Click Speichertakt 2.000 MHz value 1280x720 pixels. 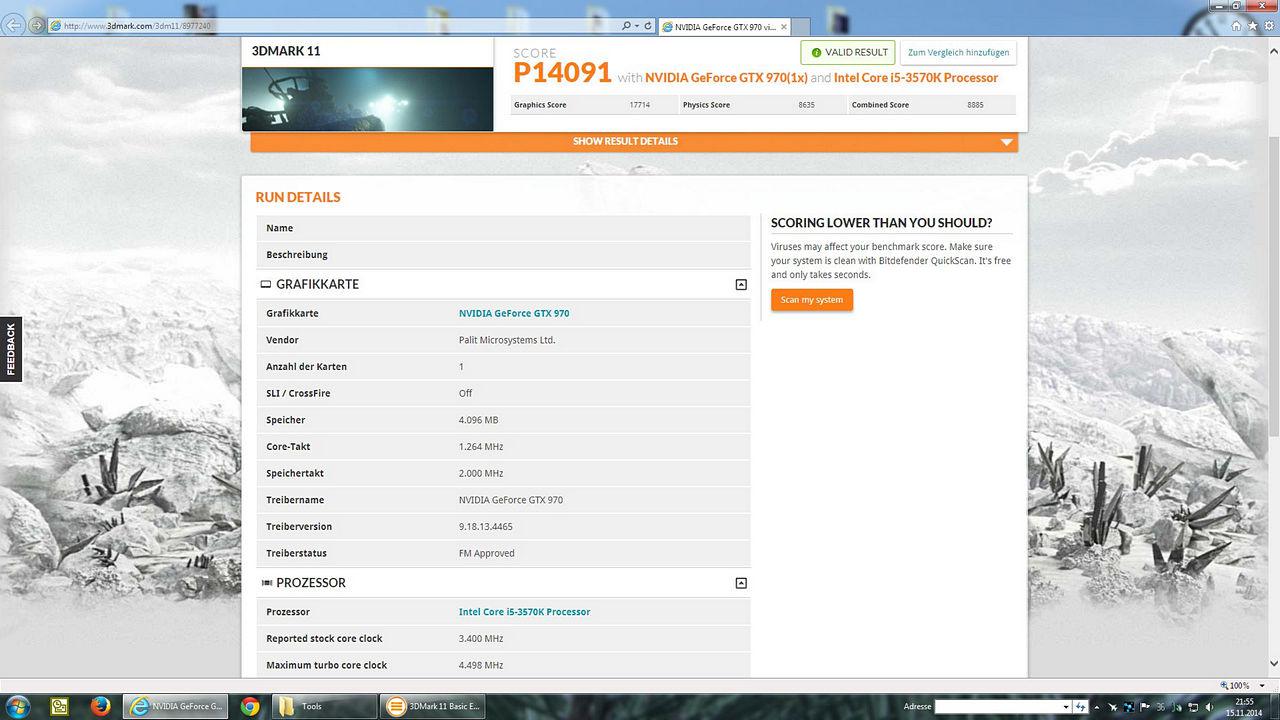tap(481, 473)
